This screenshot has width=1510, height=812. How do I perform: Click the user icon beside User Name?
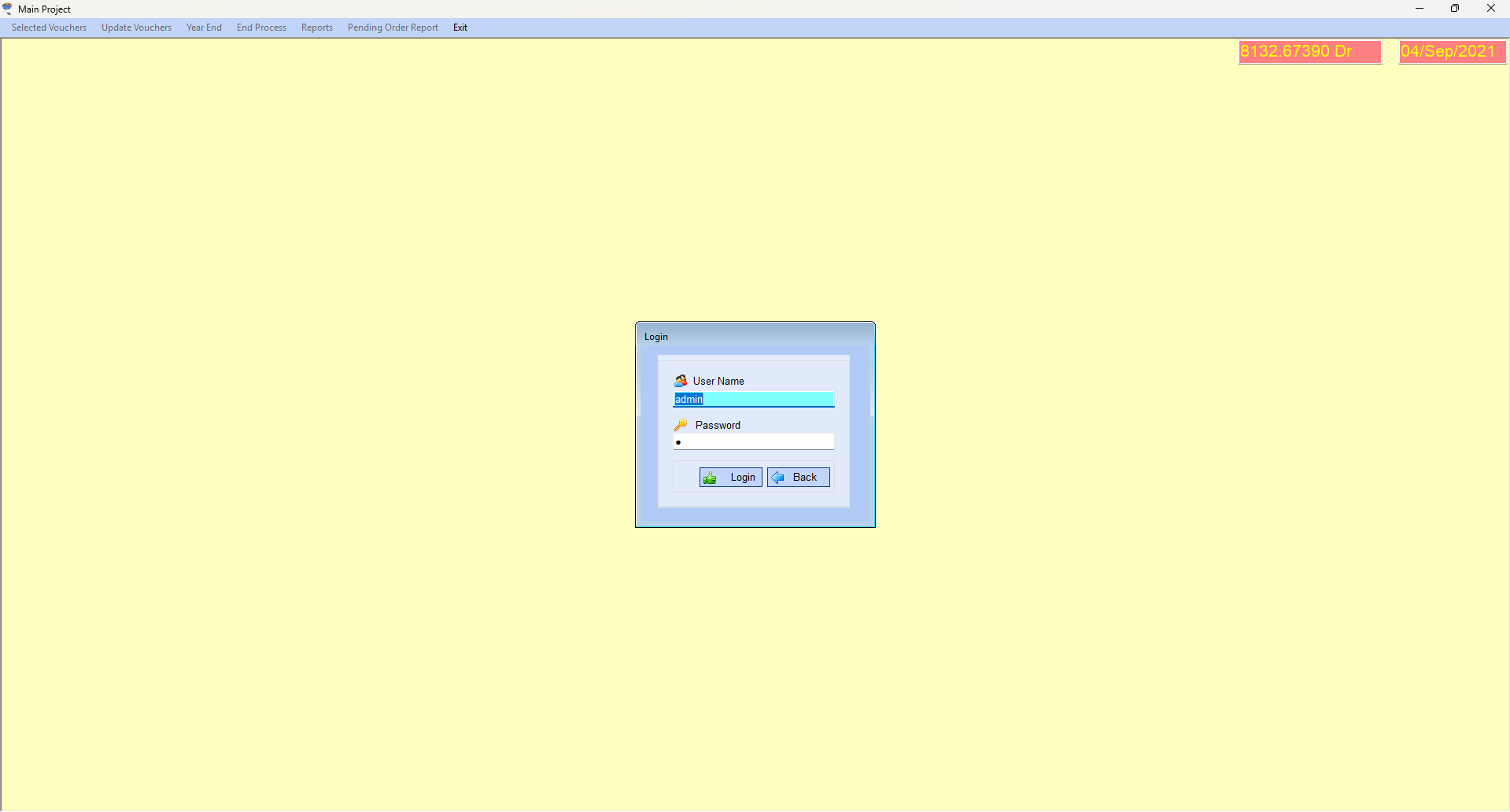tap(681, 381)
